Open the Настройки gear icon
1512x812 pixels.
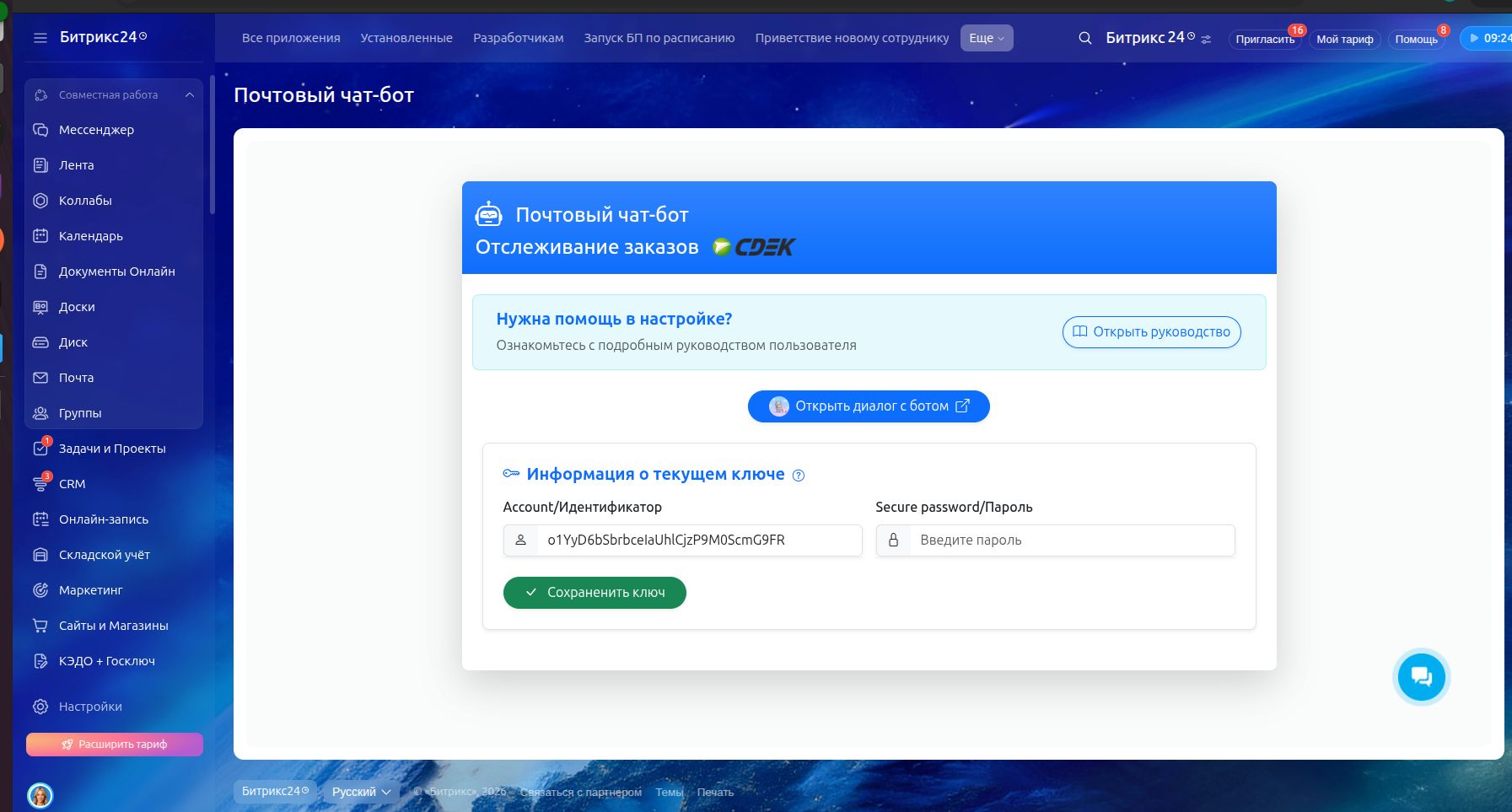click(40, 707)
